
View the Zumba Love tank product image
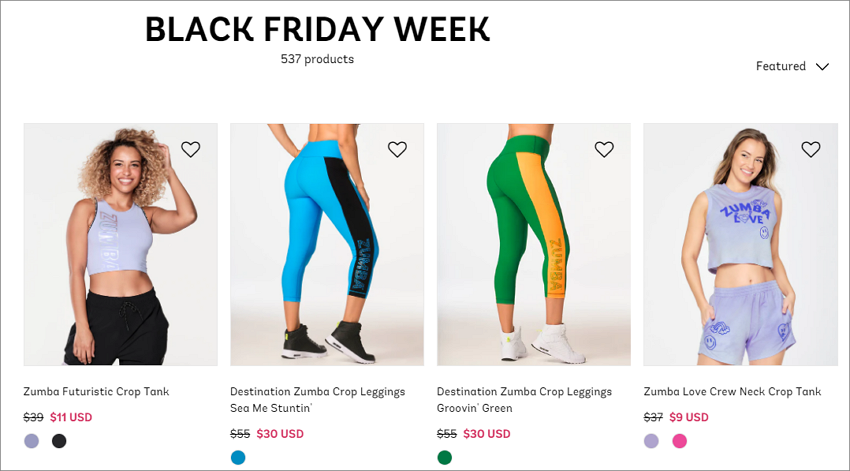(x=740, y=244)
